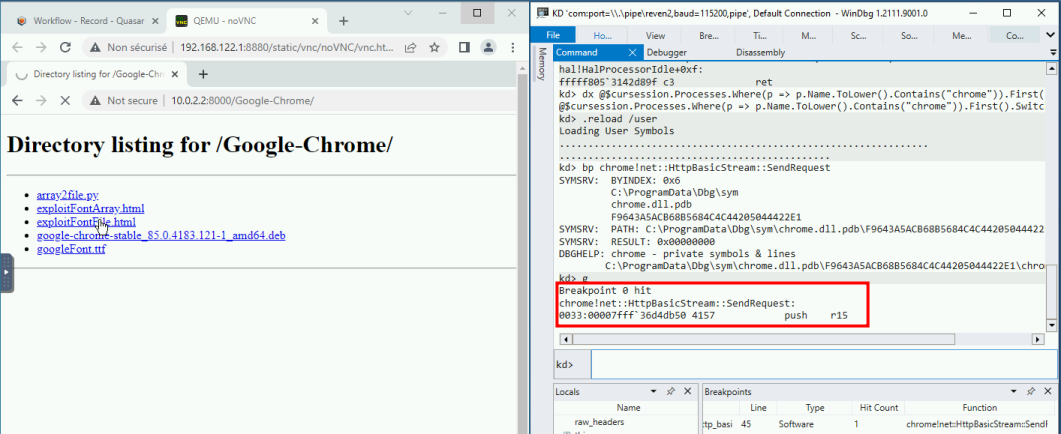The image size is (1061, 434).
Task: Select the Directory listing inner tab
Action: 95,74
